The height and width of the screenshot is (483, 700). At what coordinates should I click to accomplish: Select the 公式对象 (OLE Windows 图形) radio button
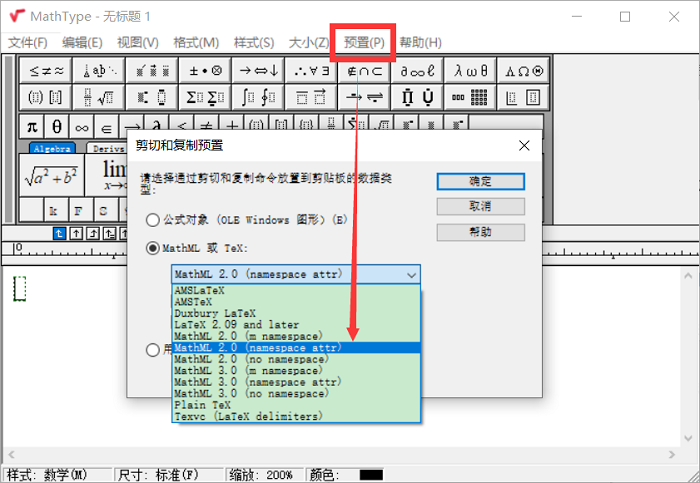coord(153,220)
